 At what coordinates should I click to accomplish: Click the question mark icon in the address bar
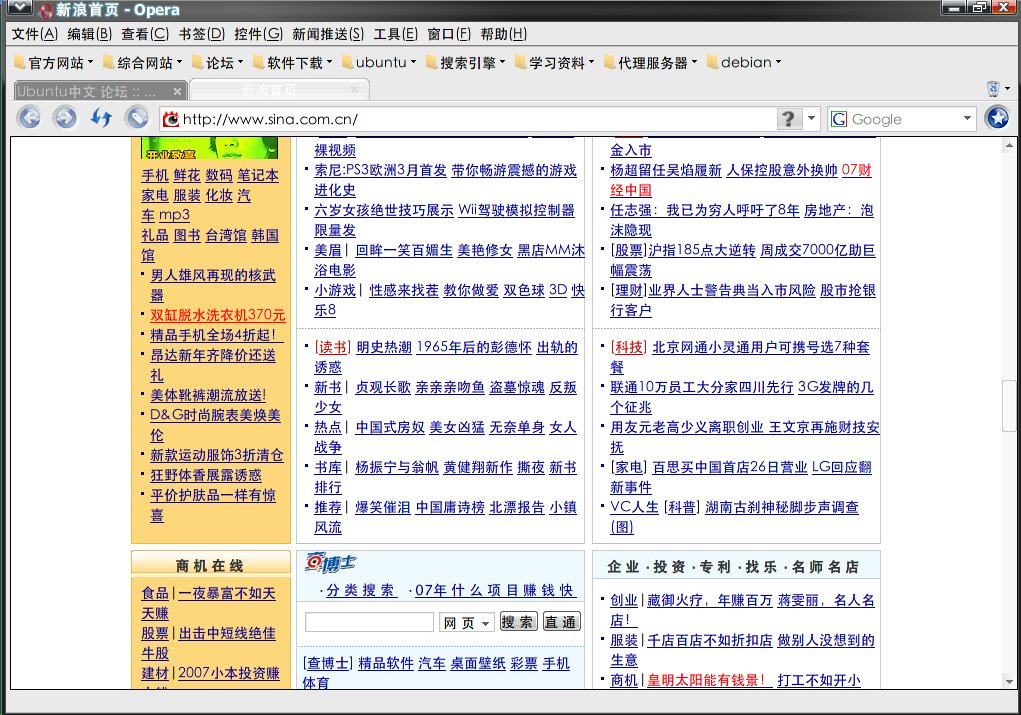pos(788,119)
